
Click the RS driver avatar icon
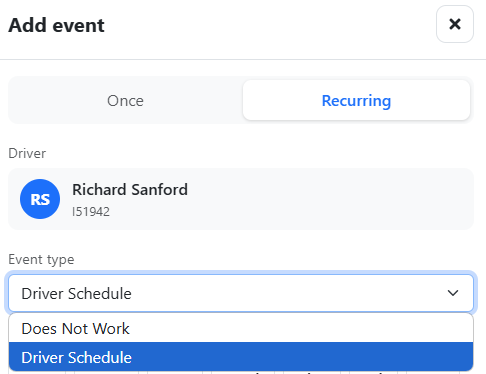tap(40, 199)
